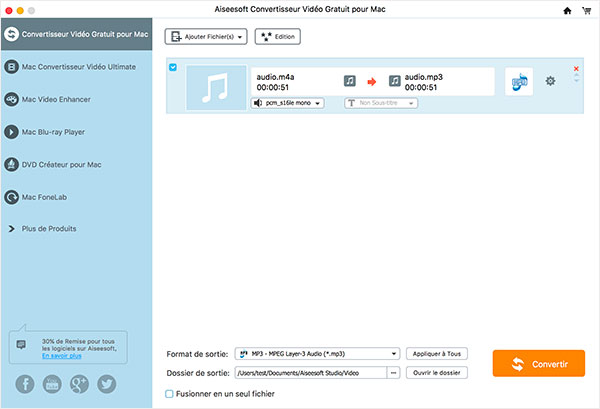This screenshot has width=600, height=409.
Task: Select Mac Blu-ray Player in sidebar
Action: tap(53, 131)
